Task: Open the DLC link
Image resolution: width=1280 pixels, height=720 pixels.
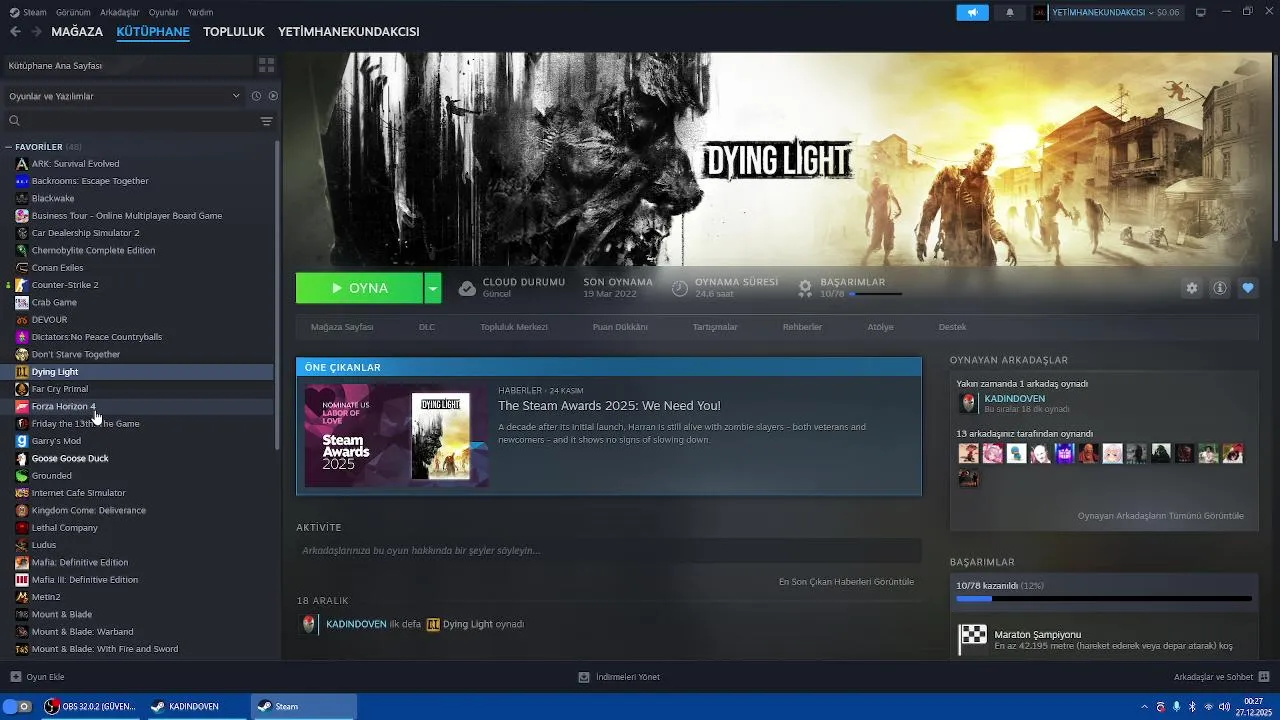Action: (x=427, y=327)
